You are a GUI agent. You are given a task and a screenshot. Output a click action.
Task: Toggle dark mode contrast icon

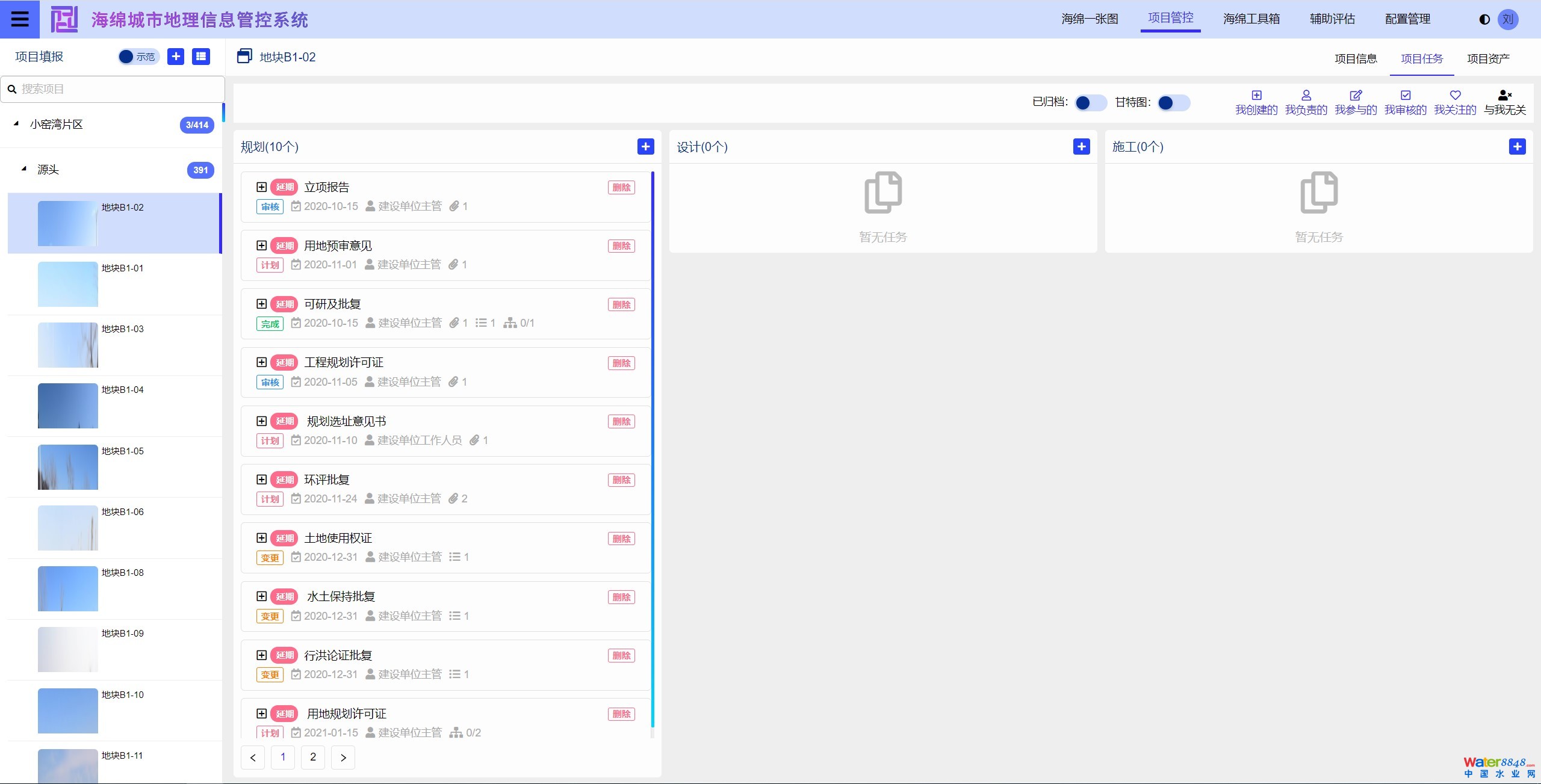pyautogui.click(x=1484, y=19)
